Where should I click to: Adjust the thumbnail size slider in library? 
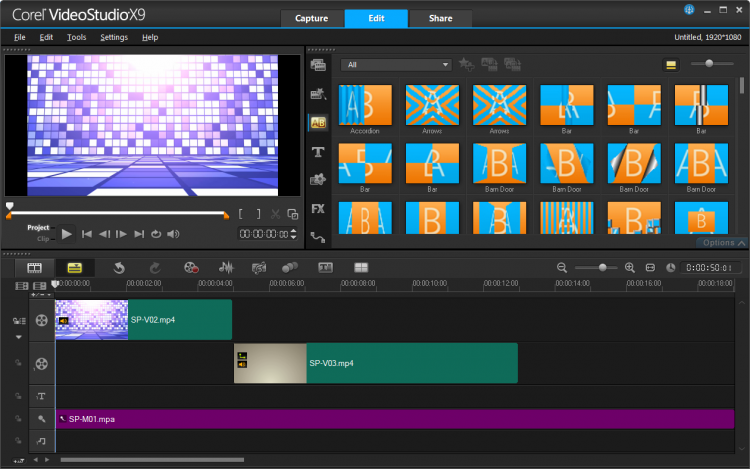pos(709,64)
